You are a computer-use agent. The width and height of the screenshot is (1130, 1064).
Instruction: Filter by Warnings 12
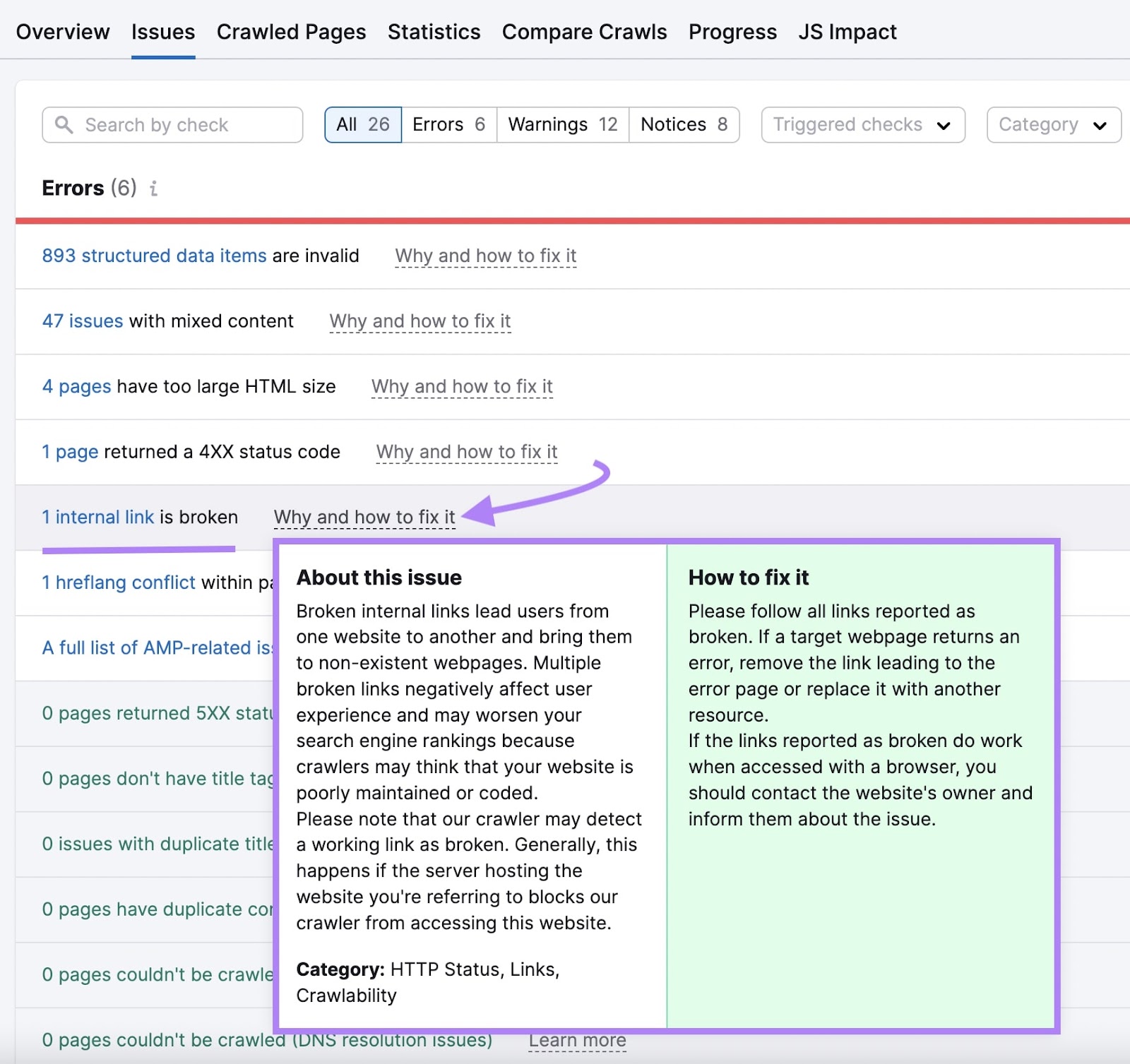coord(563,125)
